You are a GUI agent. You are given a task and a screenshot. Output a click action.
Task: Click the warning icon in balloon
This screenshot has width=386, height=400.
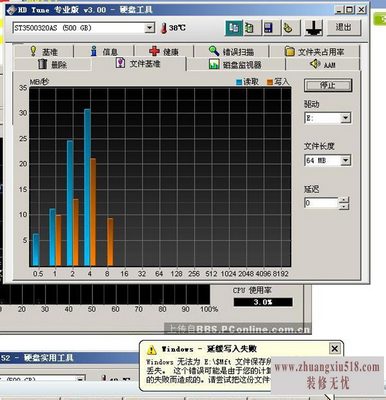pos(152,350)
